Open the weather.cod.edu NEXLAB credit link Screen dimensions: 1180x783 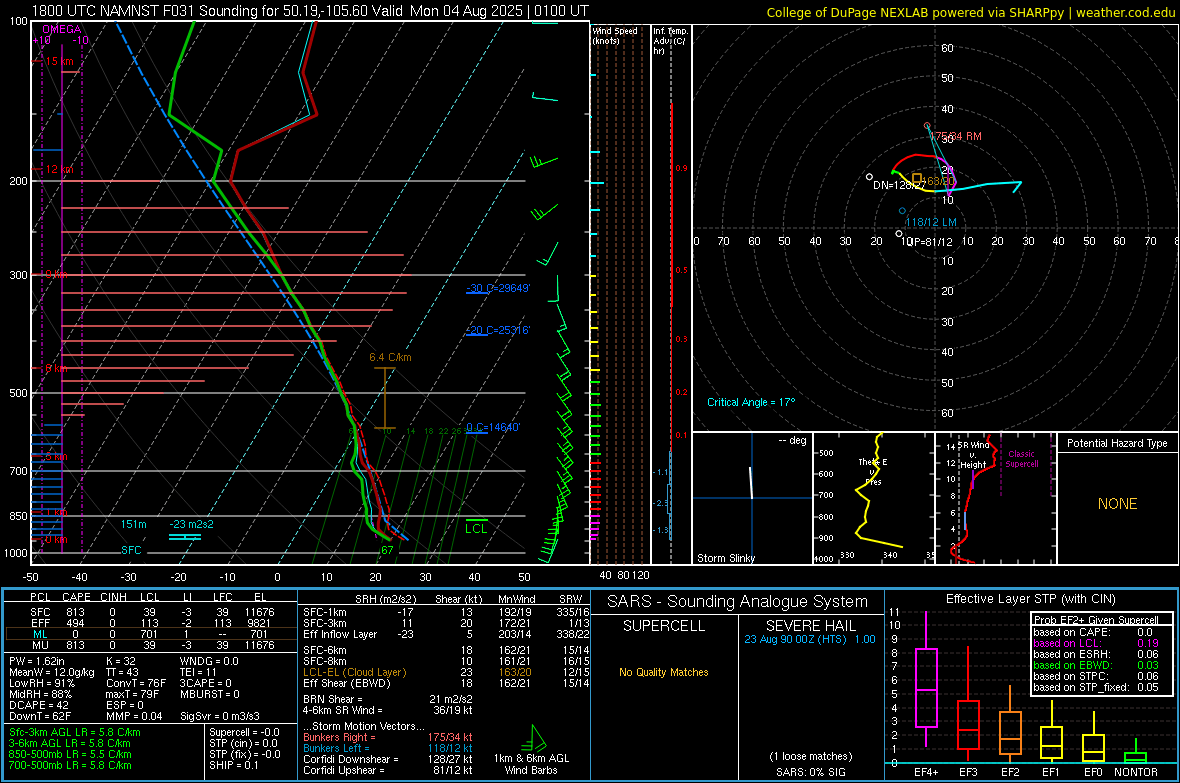tap(970, 12)
